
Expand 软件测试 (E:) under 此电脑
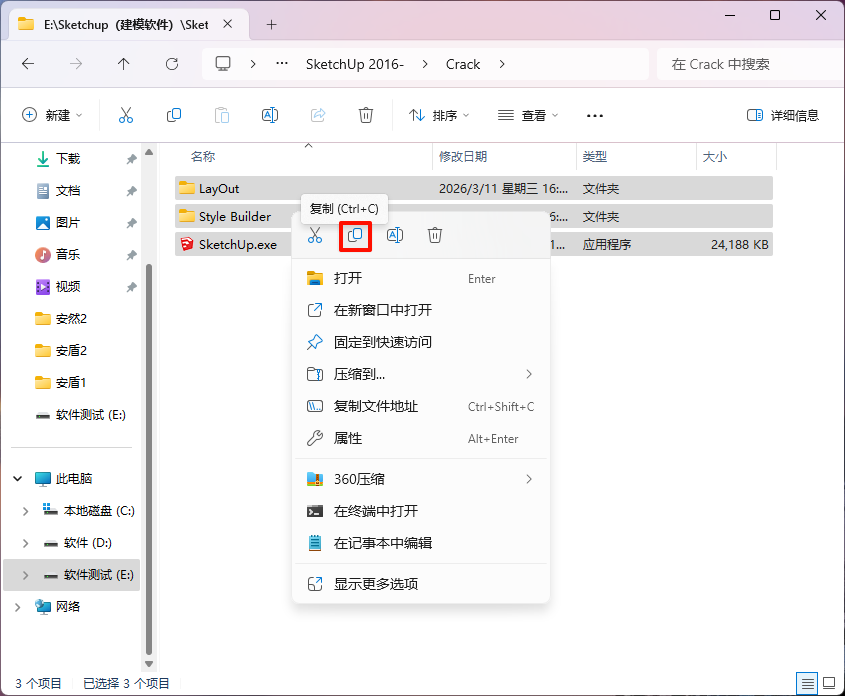(25, 575)
